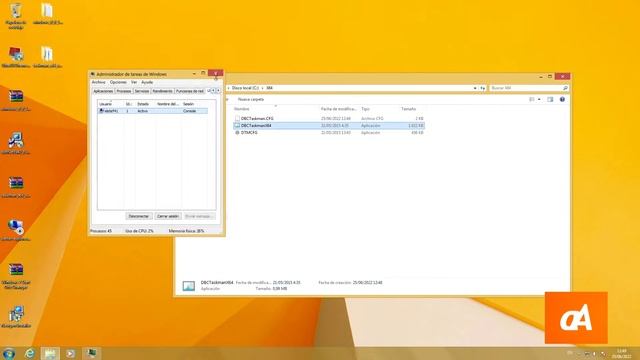Click the OBCTaskmanX64 file icon in the list
The image size is (640, 360).
237,126
